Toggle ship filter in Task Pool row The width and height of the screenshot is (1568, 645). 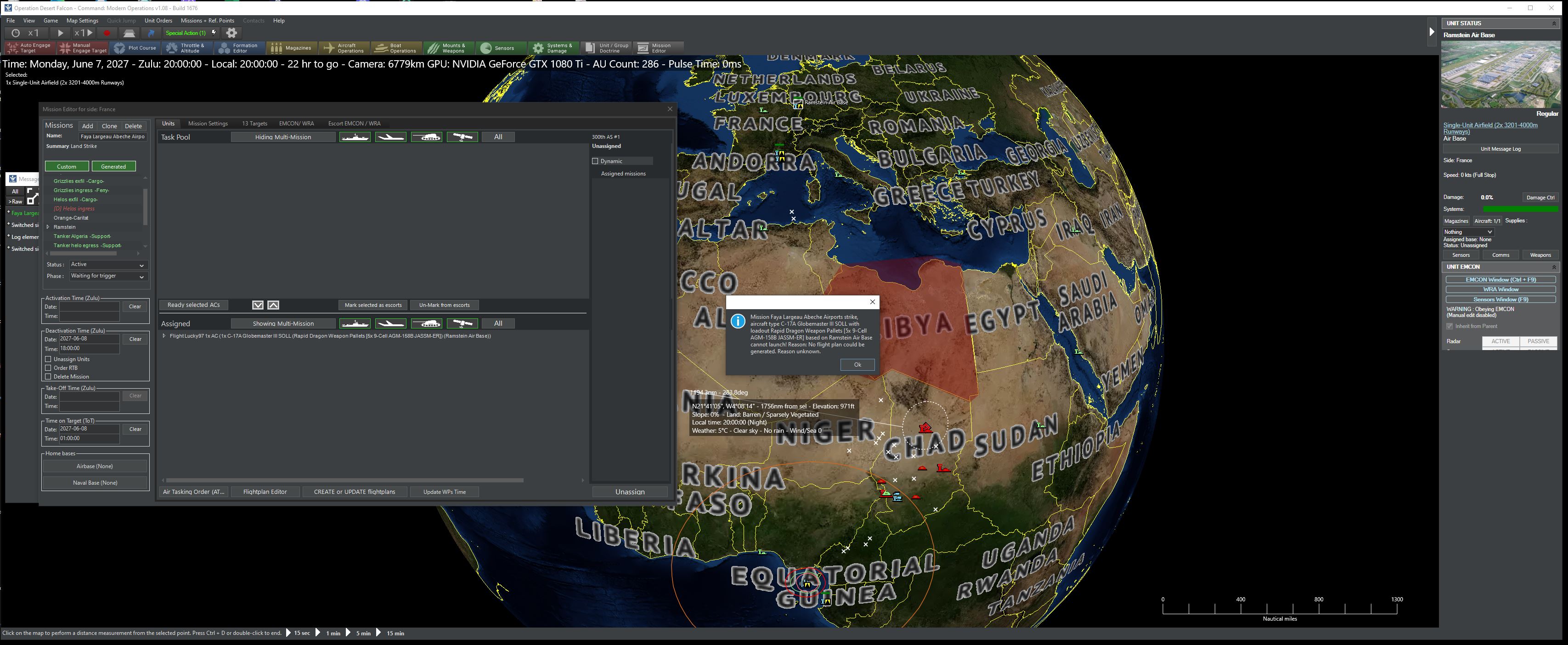355,137
